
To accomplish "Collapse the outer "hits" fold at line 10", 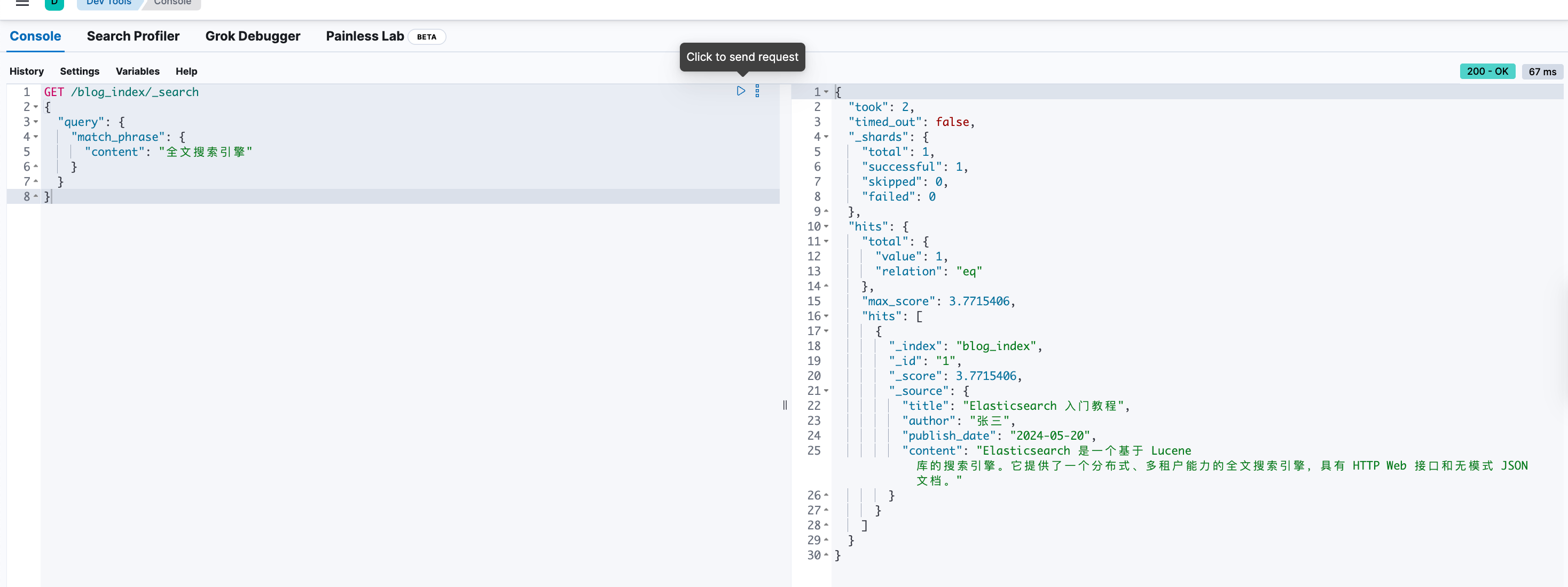I will [826, 226].
